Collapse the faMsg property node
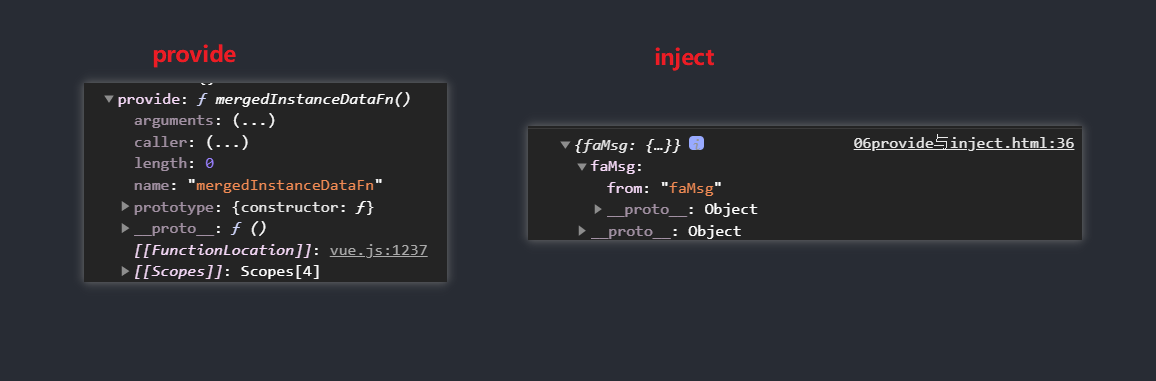The width and height of the screenshot is (1156, 381). click(x=582, y=167)
